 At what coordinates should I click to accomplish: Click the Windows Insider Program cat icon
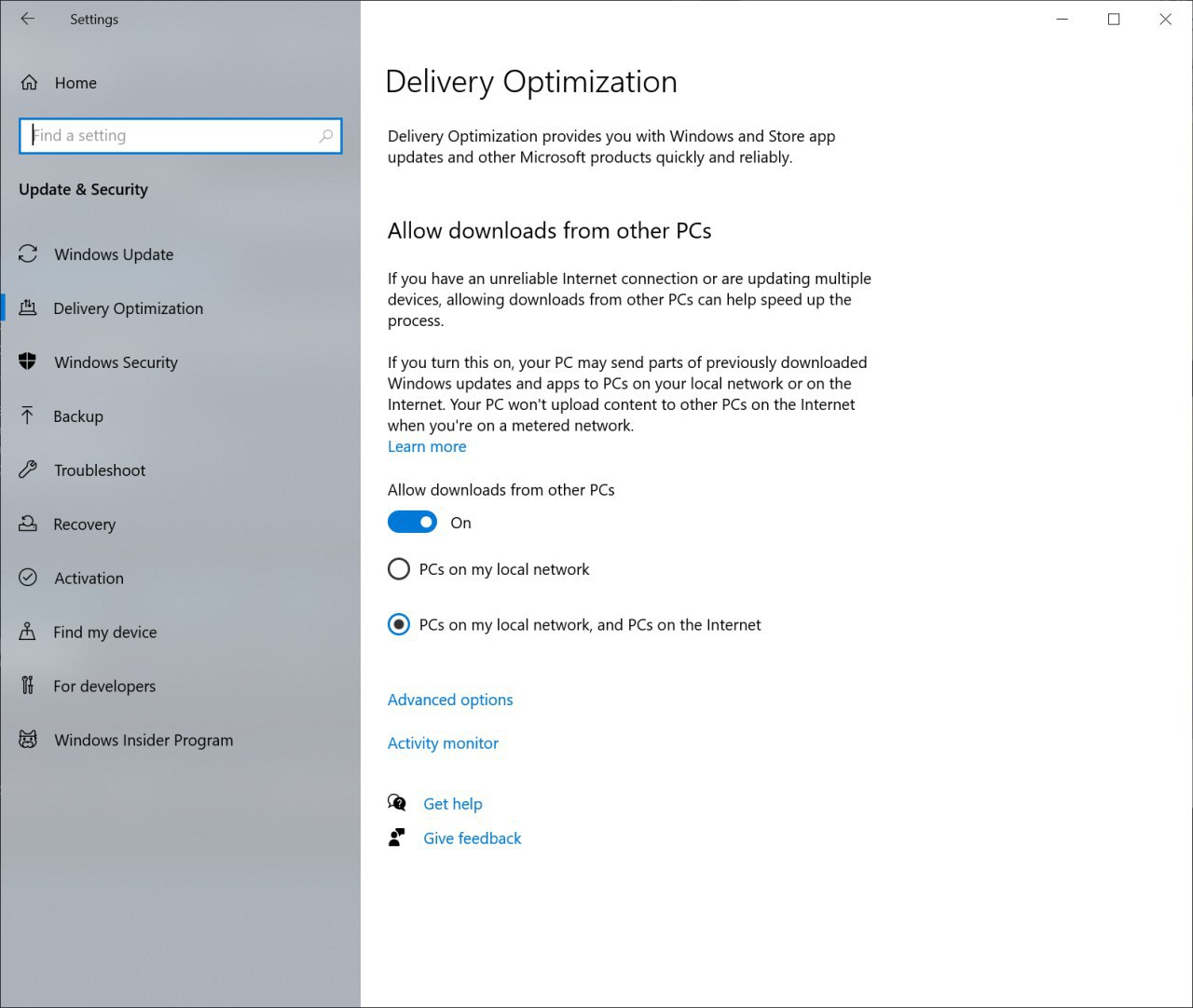[x=28, y=740]
